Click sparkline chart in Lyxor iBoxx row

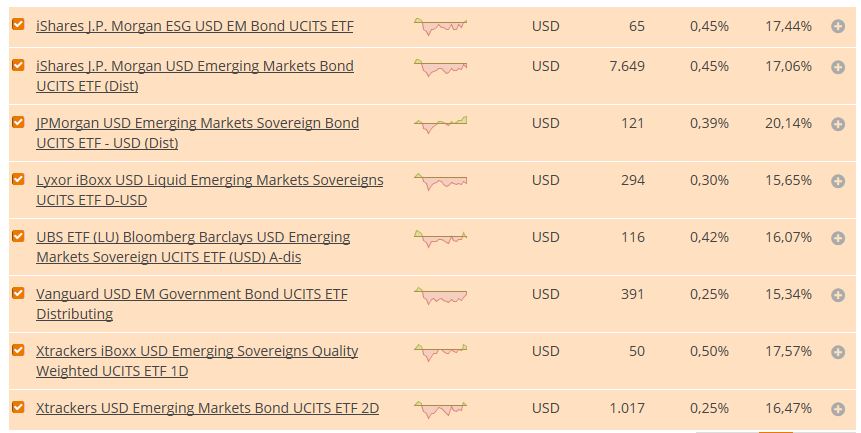click(440, 182)
